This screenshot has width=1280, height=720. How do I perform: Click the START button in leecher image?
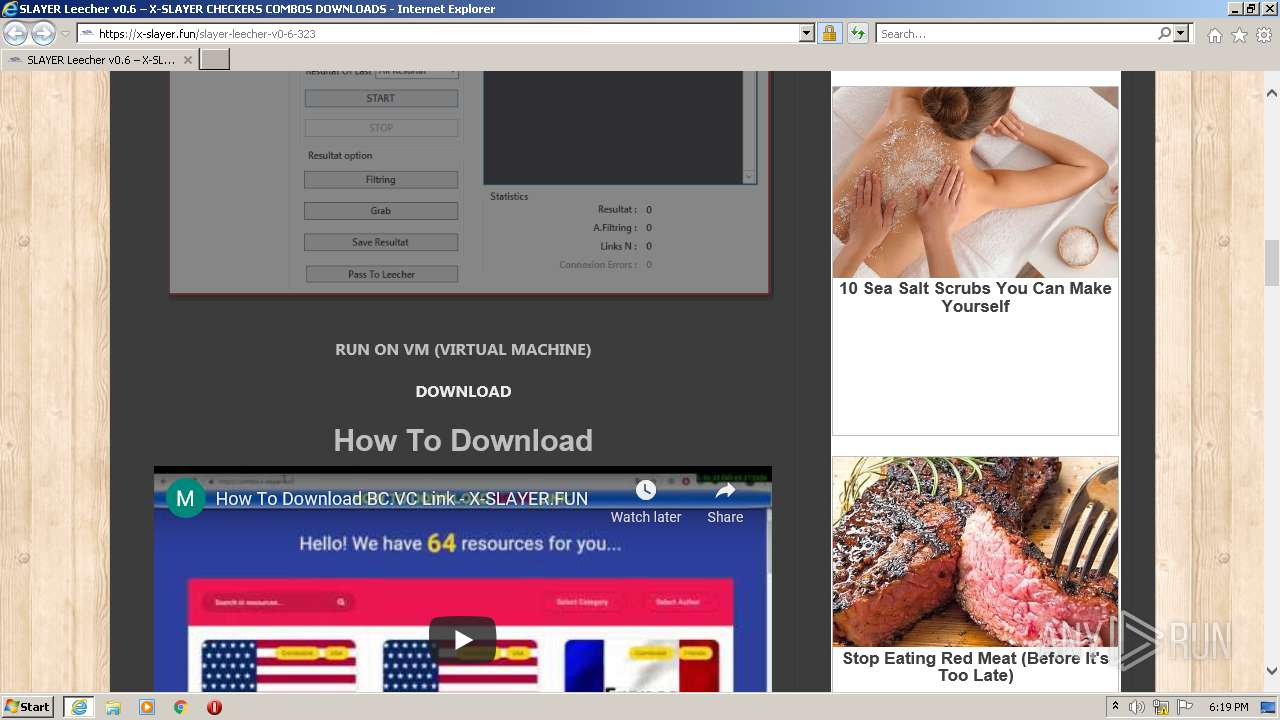pyautogui.click(x=381, y=98)
